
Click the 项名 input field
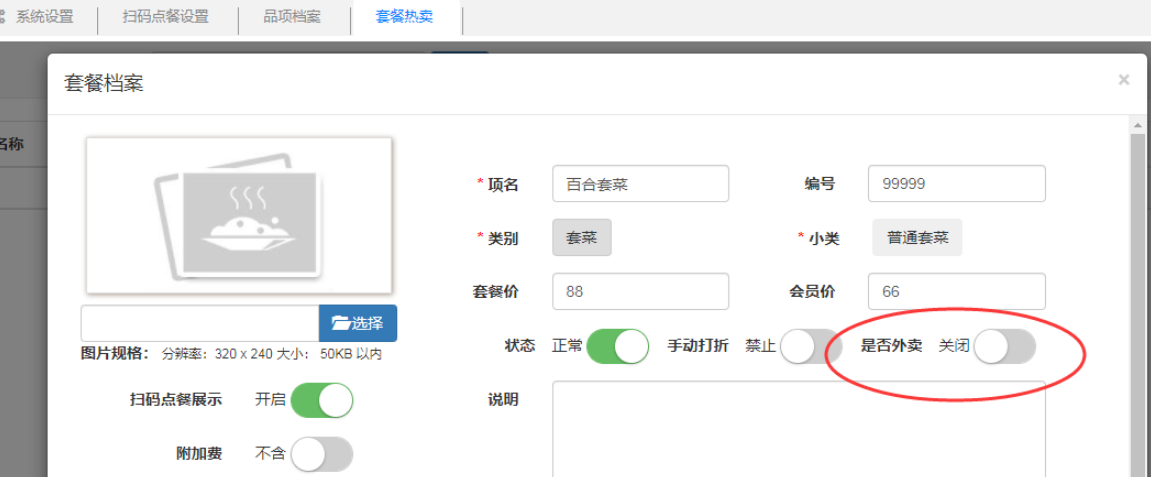(x=640, y=184)
